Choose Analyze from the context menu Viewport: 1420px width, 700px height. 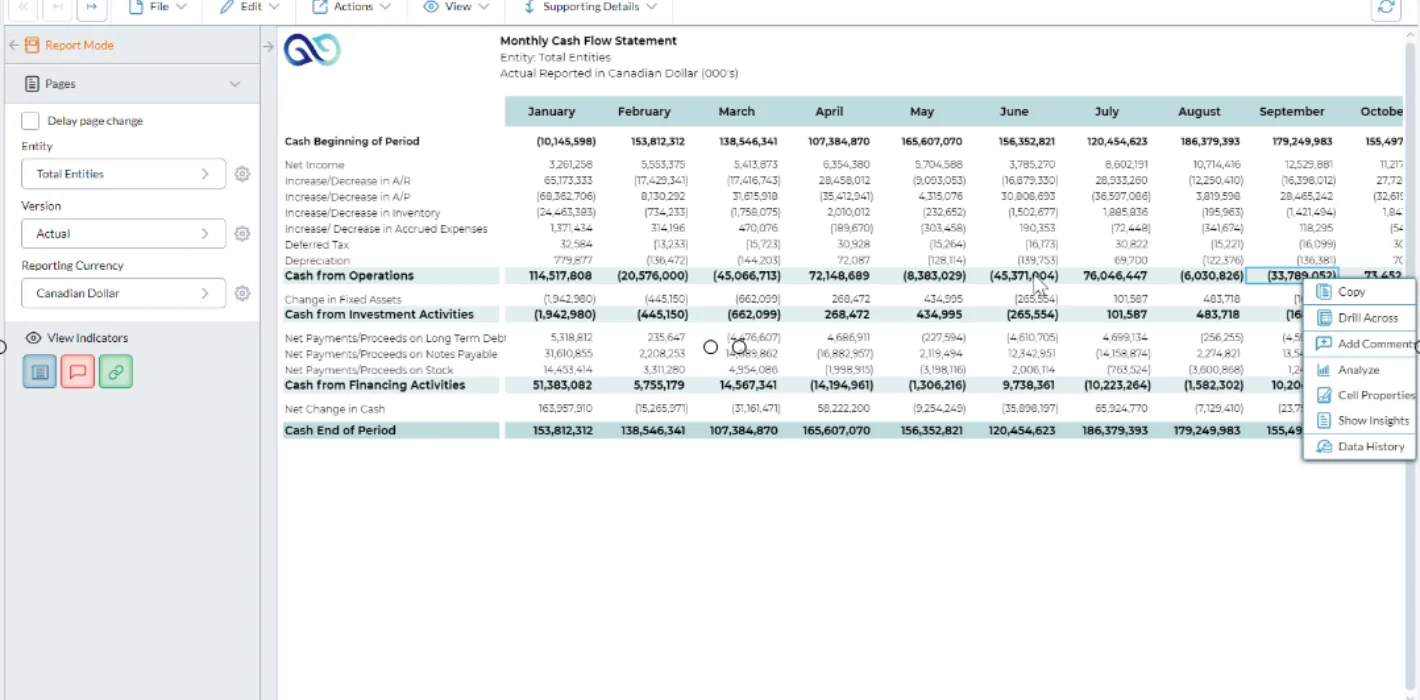pos(1359,370)
